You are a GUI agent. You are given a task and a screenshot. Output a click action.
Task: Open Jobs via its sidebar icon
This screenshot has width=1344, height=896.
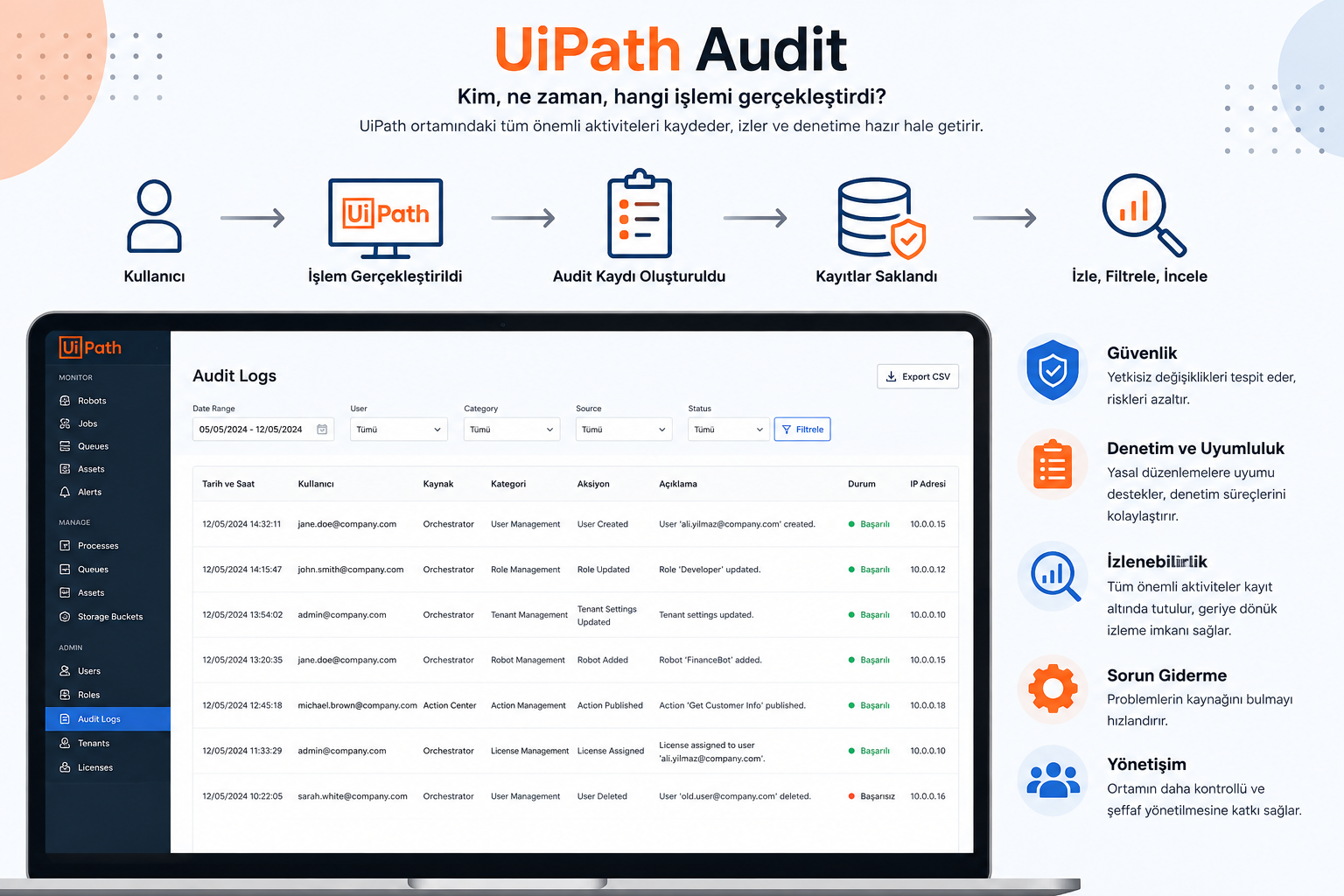[65, 423]
